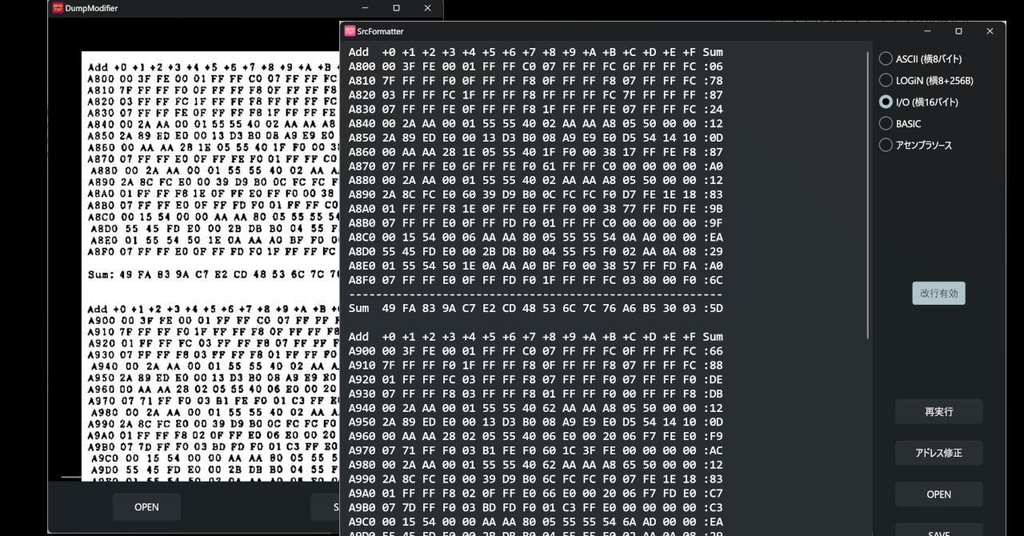This screenshot has width=1024, height=536.
Task: Click row A860 in SrcFormatter
Action: click(536, 151)
